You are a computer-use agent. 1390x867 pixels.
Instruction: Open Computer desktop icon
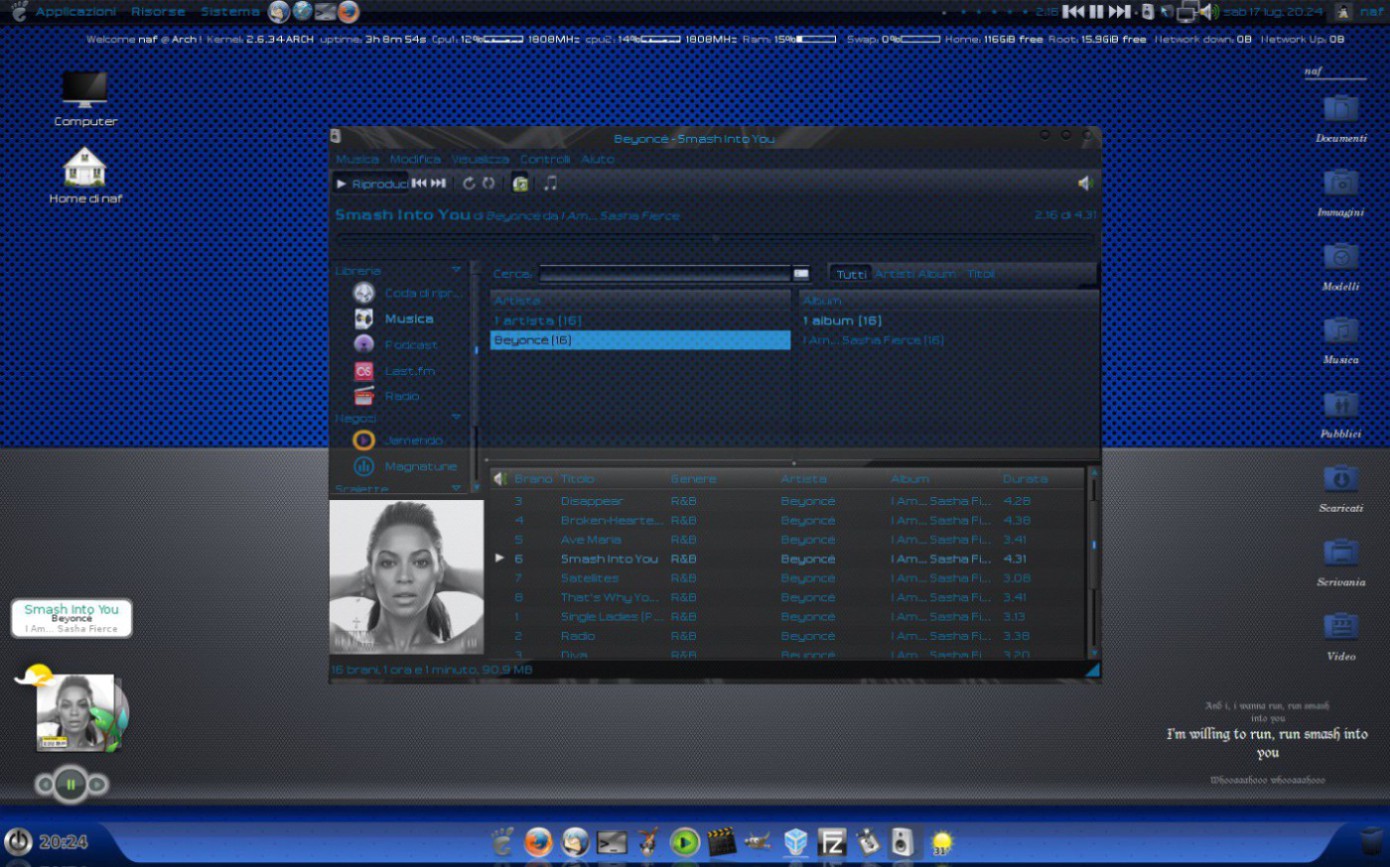point(86,98)
